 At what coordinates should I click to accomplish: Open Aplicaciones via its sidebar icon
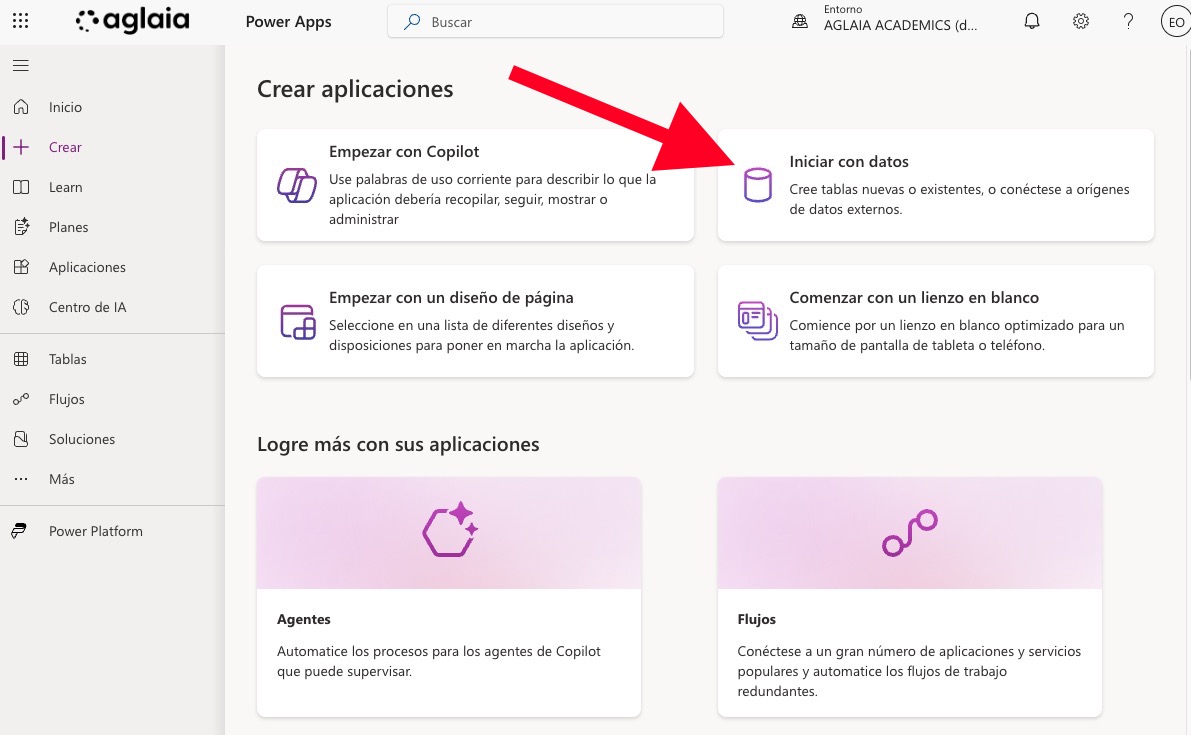(x=22, y=267)
